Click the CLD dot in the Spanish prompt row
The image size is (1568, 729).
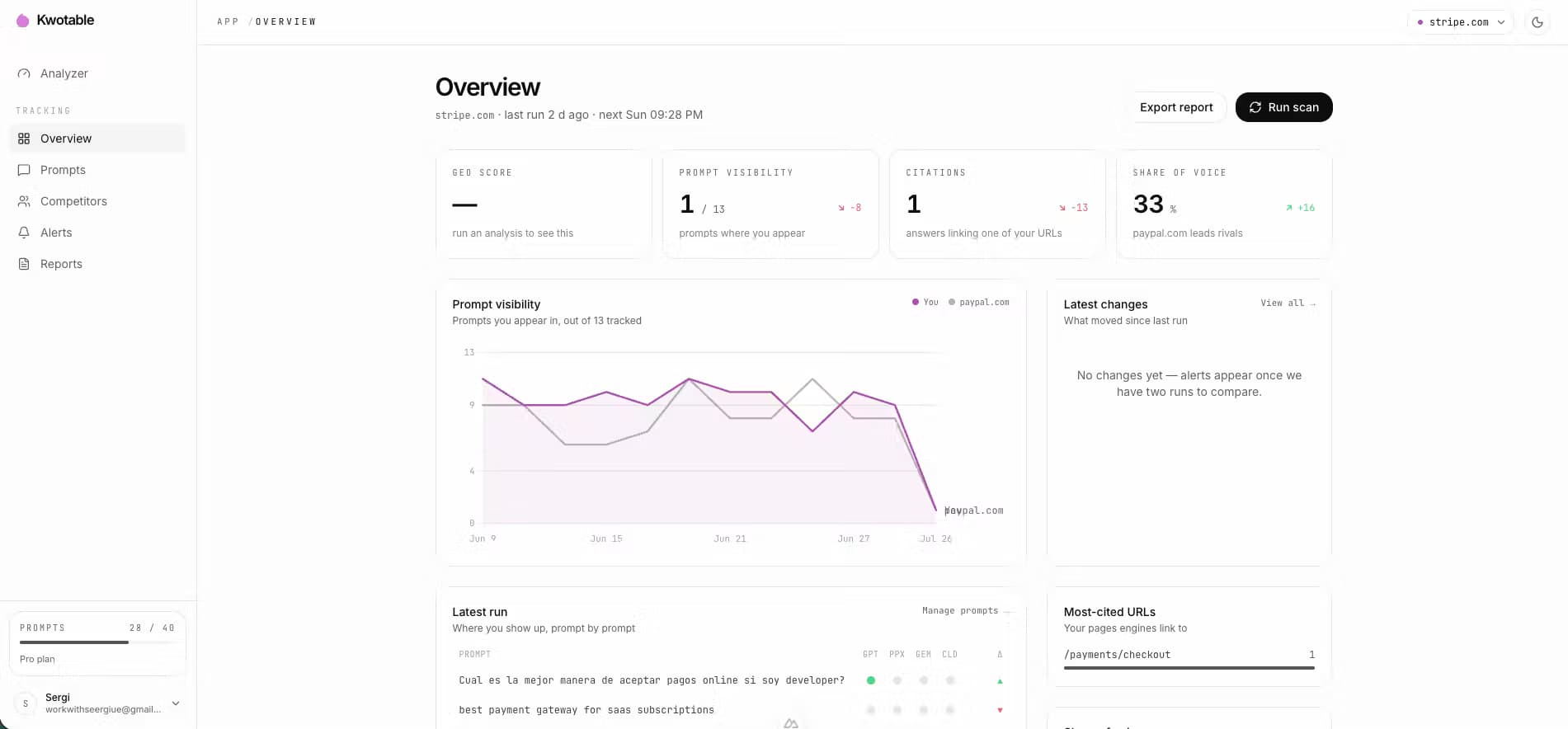[950, 680]
